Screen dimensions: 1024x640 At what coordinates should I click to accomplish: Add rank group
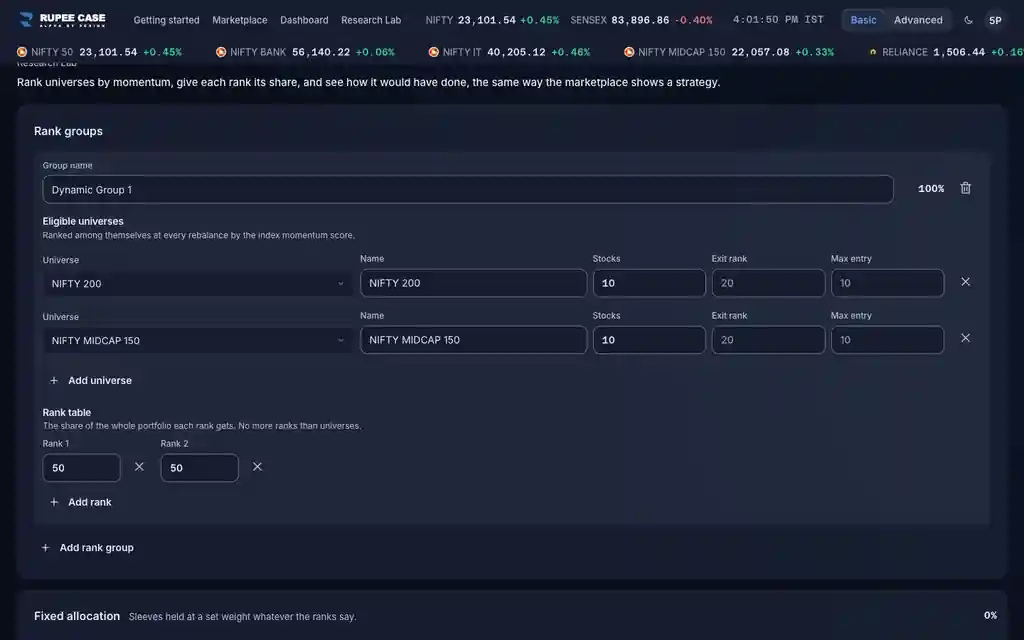tap(88, 547)
